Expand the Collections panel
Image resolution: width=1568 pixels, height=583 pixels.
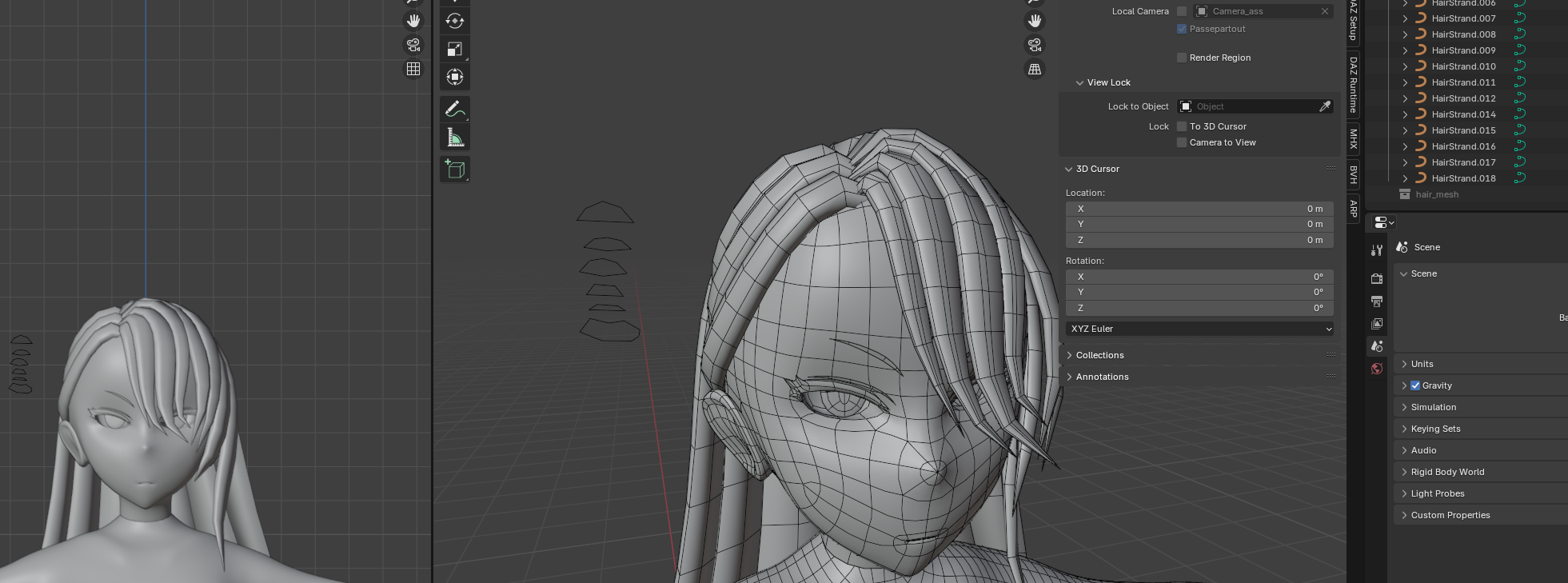tap(1069, 355)
